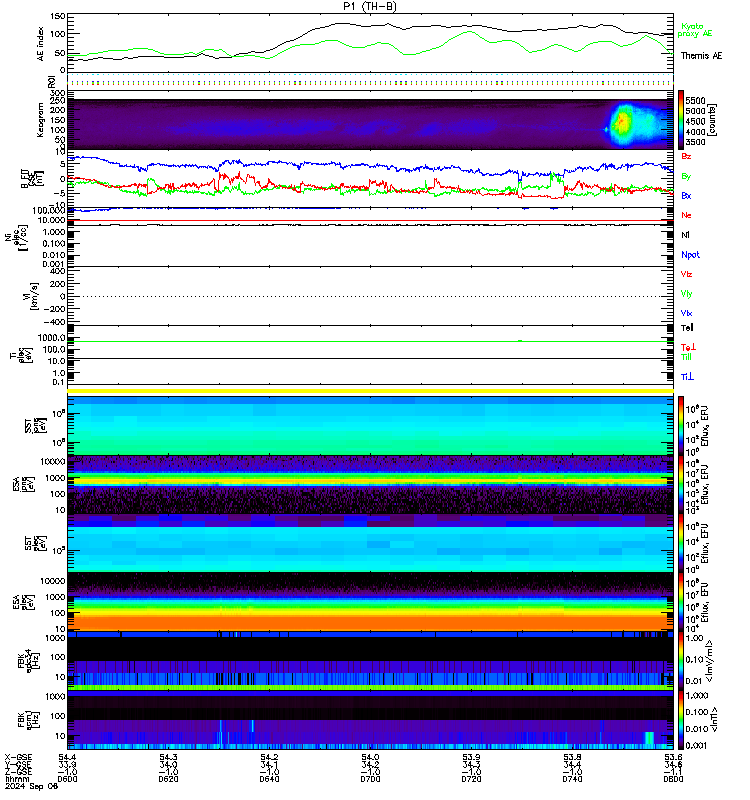The width and height of the screenshot is (750, 800).
Task: Click the blue Bx legend label
Action: click(686, 195)
